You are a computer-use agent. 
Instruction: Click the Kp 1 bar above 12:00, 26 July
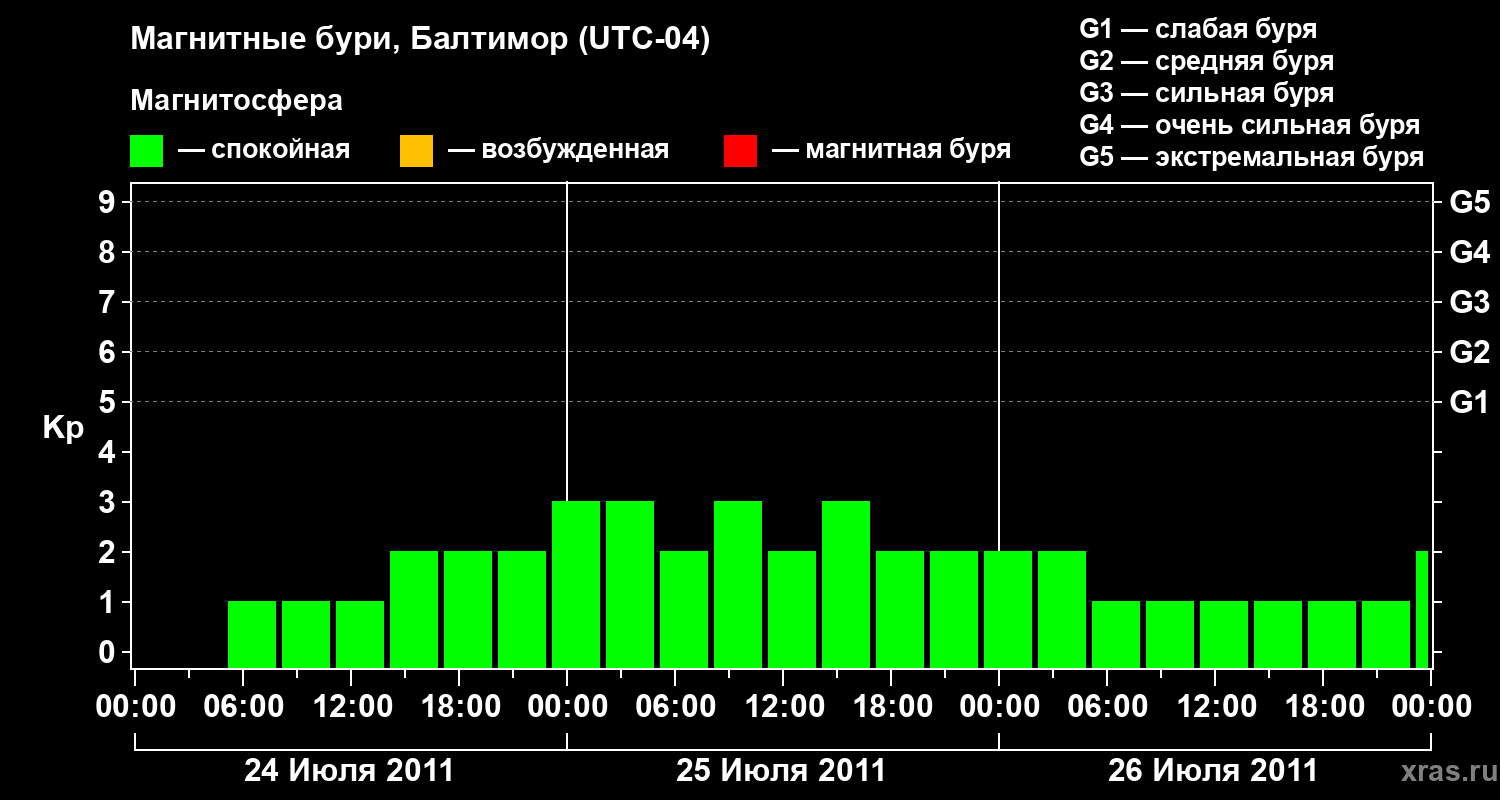[x=1224, y=634]
